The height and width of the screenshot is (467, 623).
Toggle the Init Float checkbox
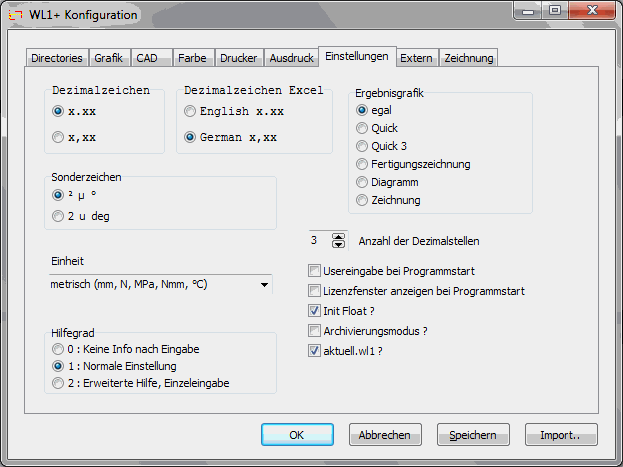[315, 311]
